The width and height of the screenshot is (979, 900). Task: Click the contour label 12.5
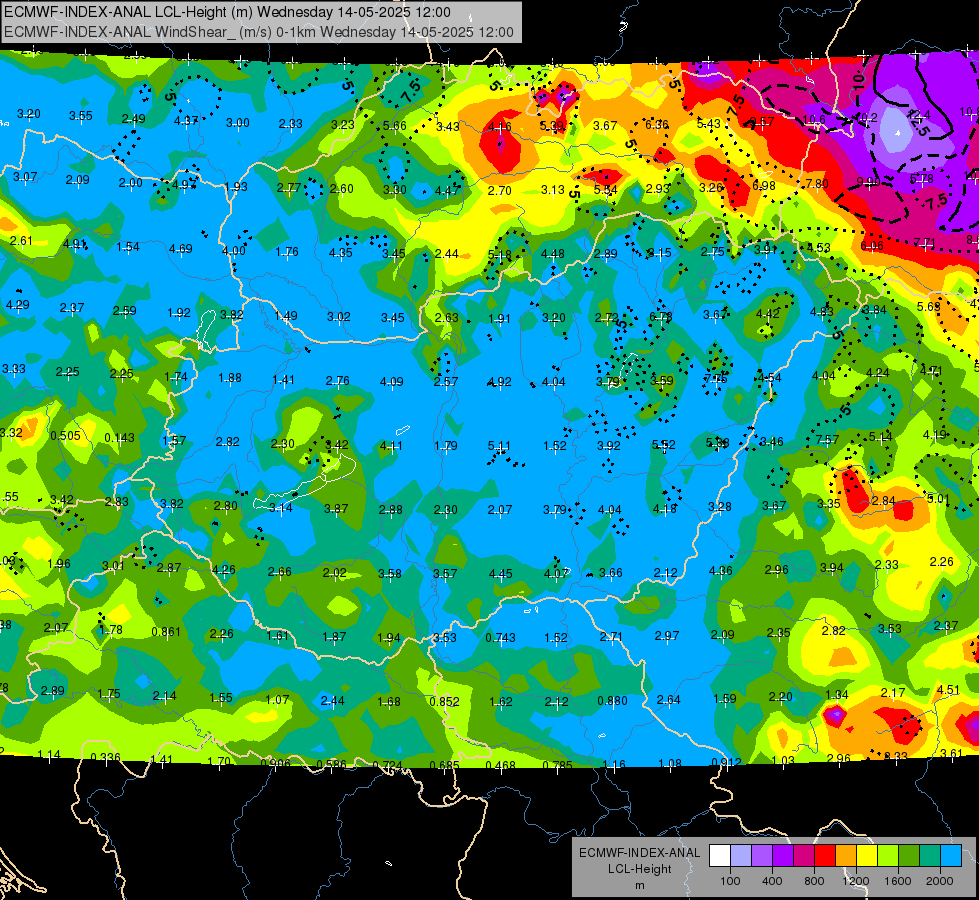click(x=920, y=122)
